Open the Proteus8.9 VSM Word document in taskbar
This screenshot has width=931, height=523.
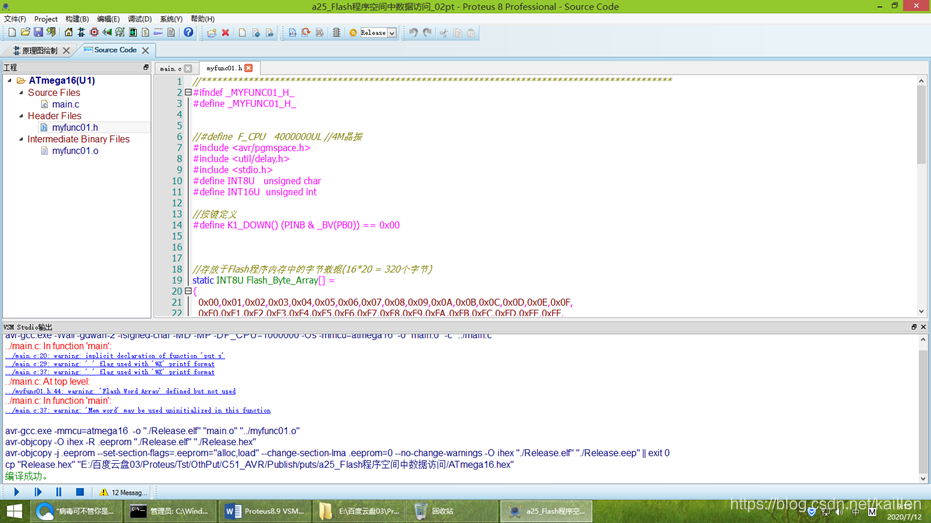click(x=264, y=511)
